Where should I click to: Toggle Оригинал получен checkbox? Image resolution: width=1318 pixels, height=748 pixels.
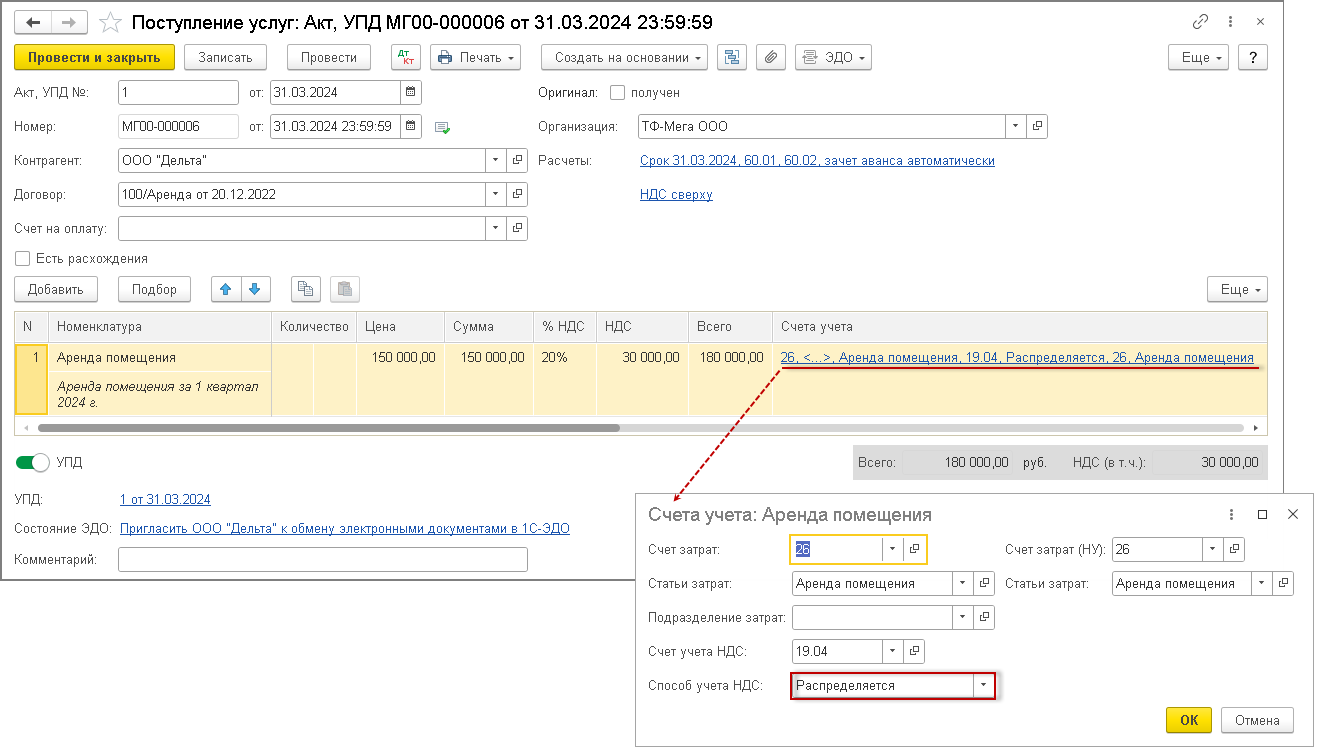(x=617, y=92)
